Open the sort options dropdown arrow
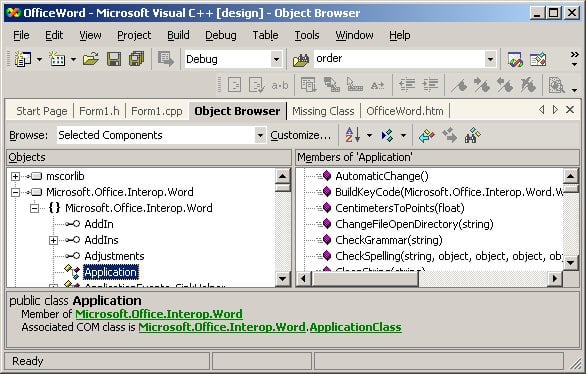This screenshot has height=374, width=586. 369,135
